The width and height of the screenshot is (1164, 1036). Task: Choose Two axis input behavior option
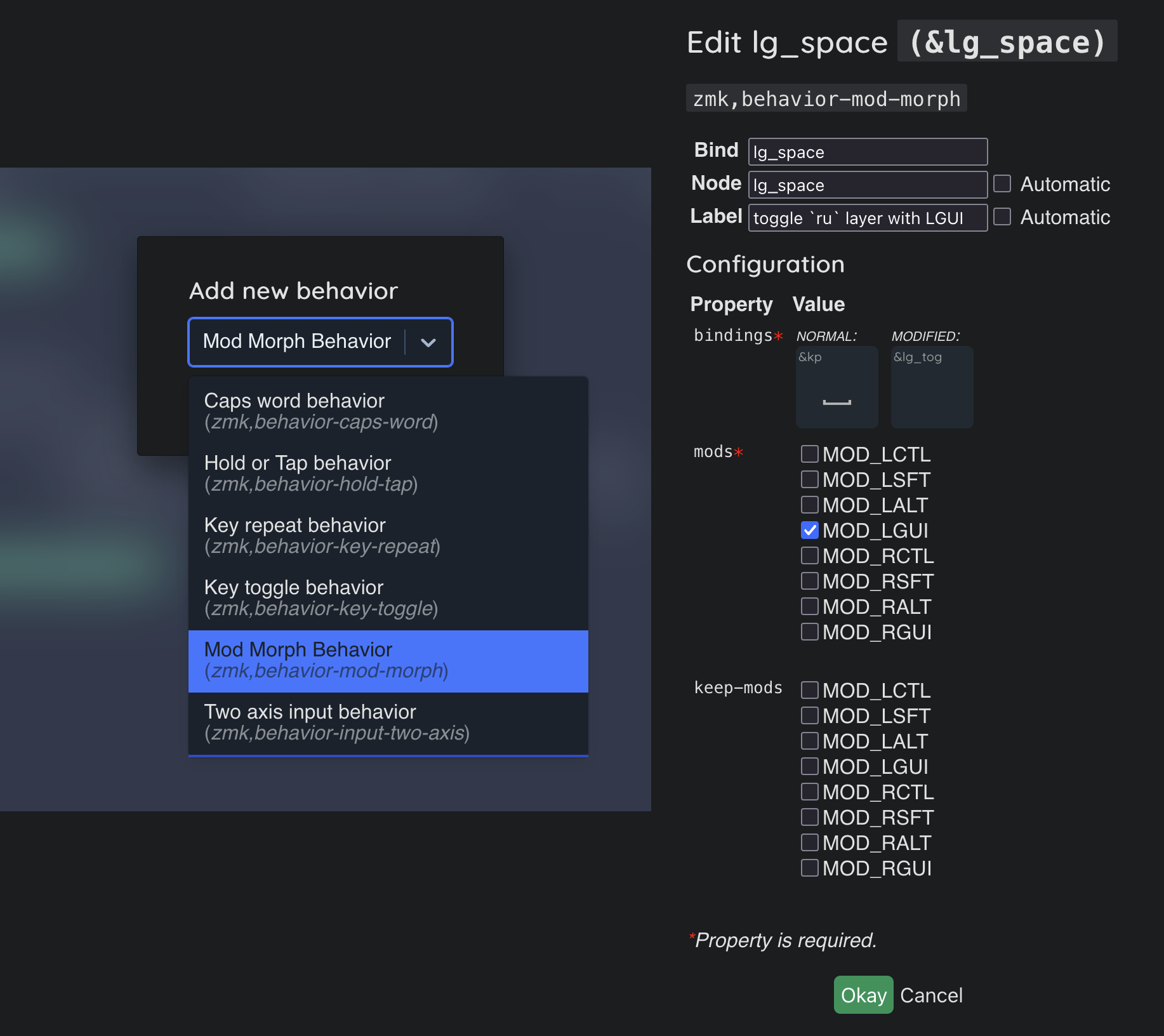pyautogui.click(x=388, y=722)
